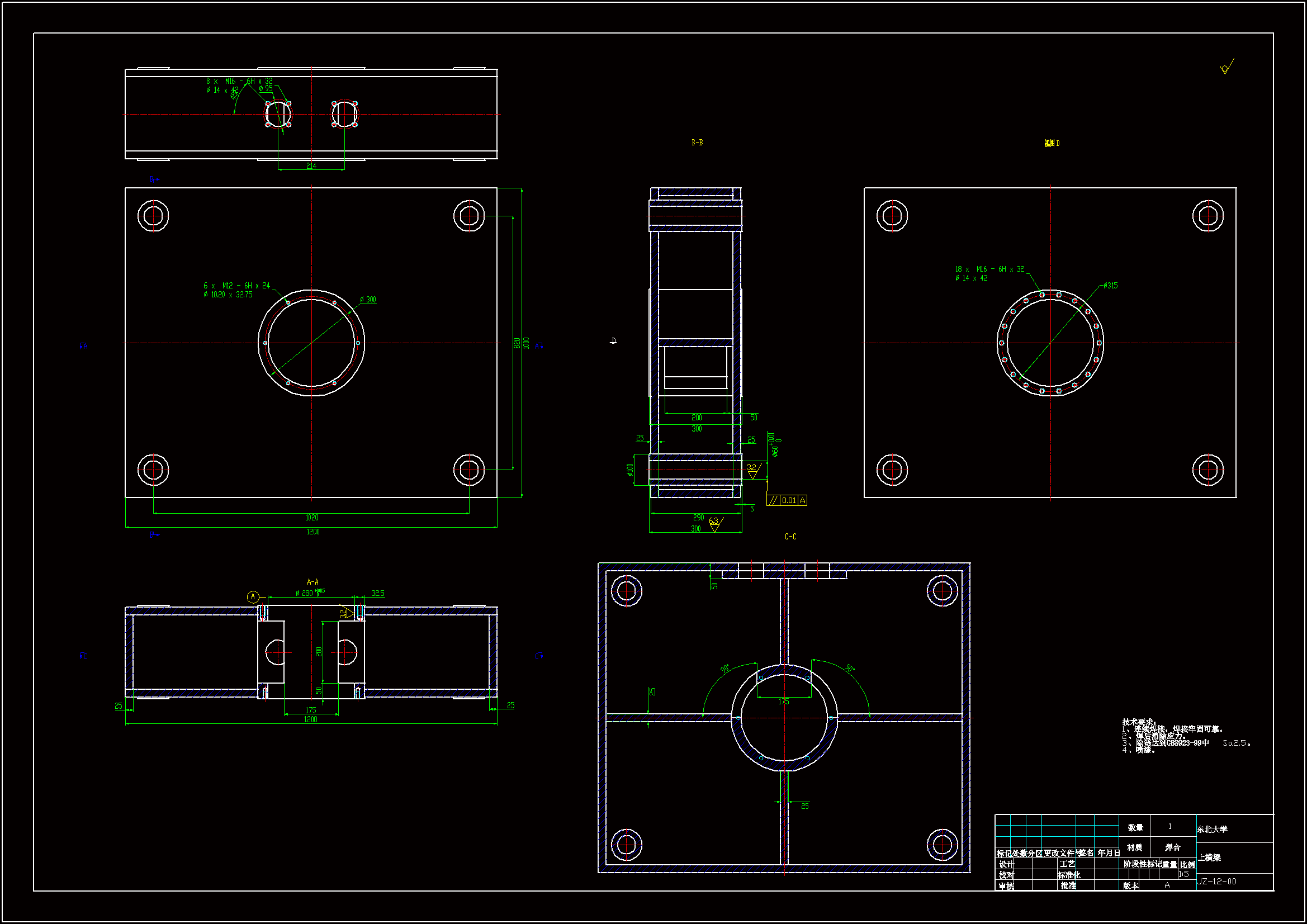Click the 214 dimension in top view
This screenshot has height=924, width=1307.
[311, 166]
